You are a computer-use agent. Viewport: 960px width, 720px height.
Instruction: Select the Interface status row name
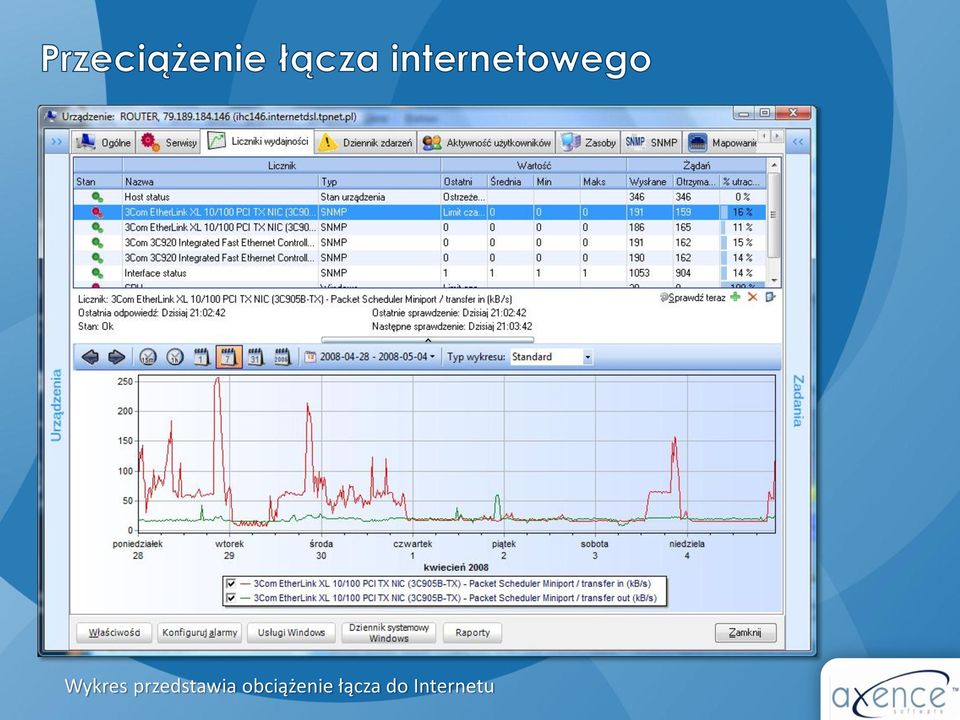156,273
